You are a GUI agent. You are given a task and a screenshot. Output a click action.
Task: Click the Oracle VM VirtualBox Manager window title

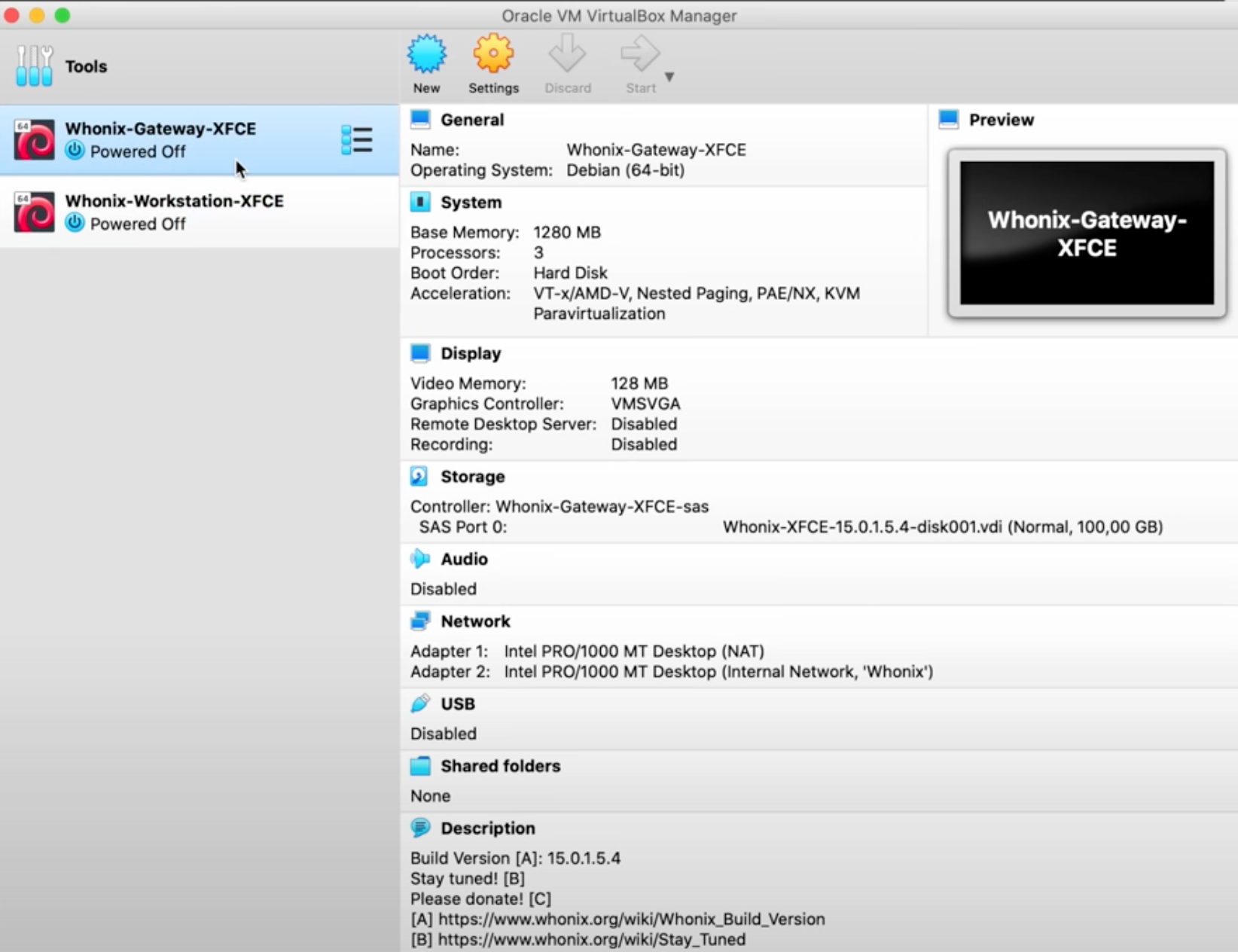coord(619,16)
